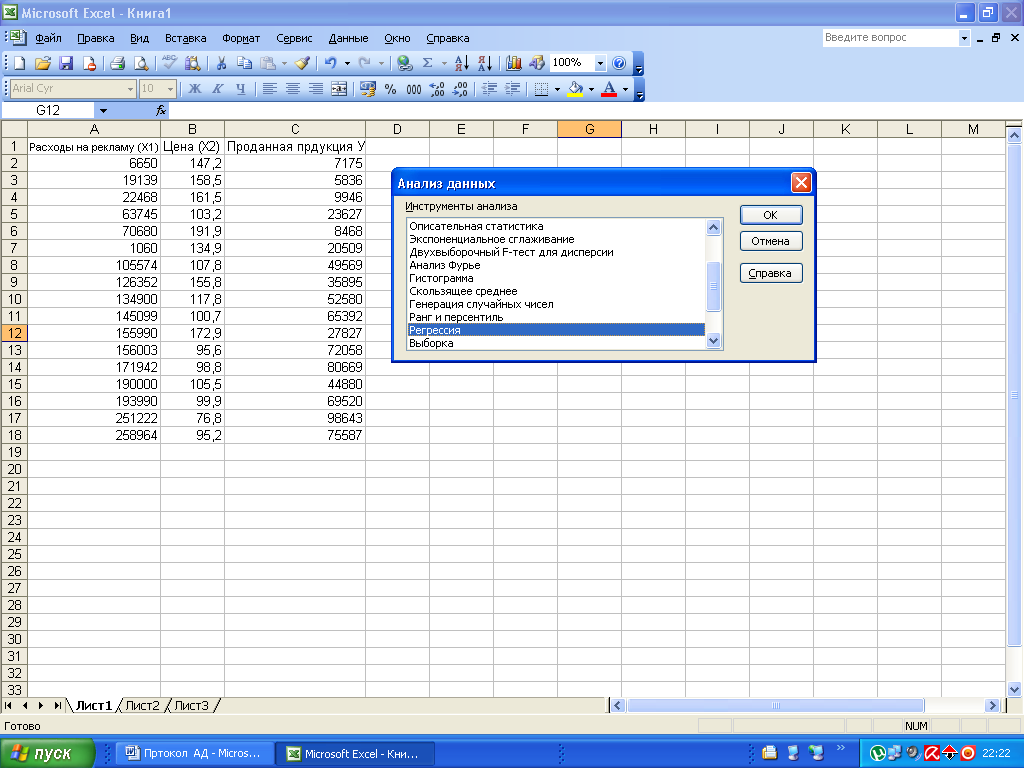Apply percent style formatting icon
Screen dimensions: 1024x768
tap(391, 89)
